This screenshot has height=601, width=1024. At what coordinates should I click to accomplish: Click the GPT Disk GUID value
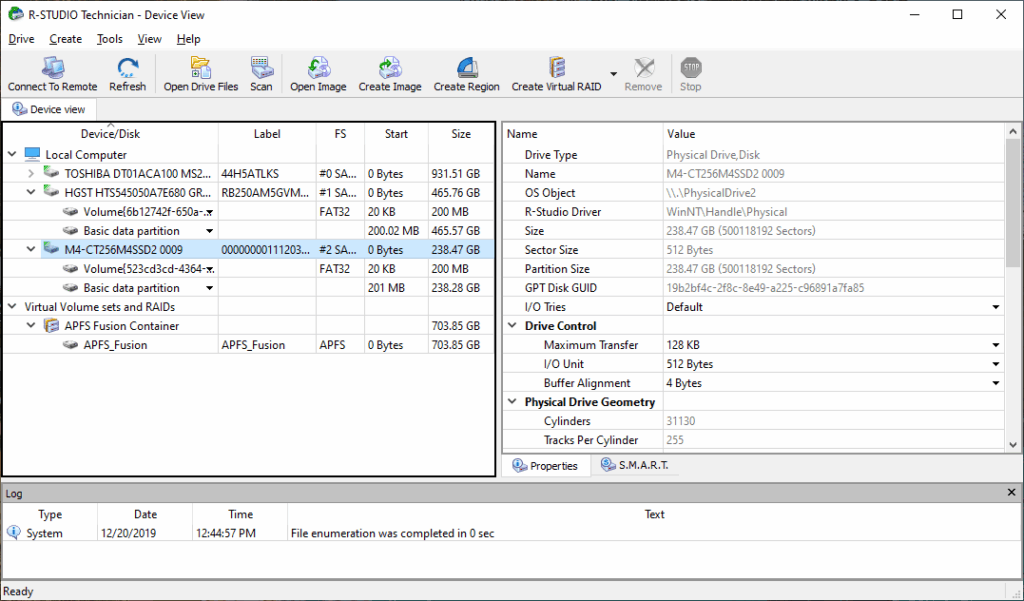pos(765,287)
